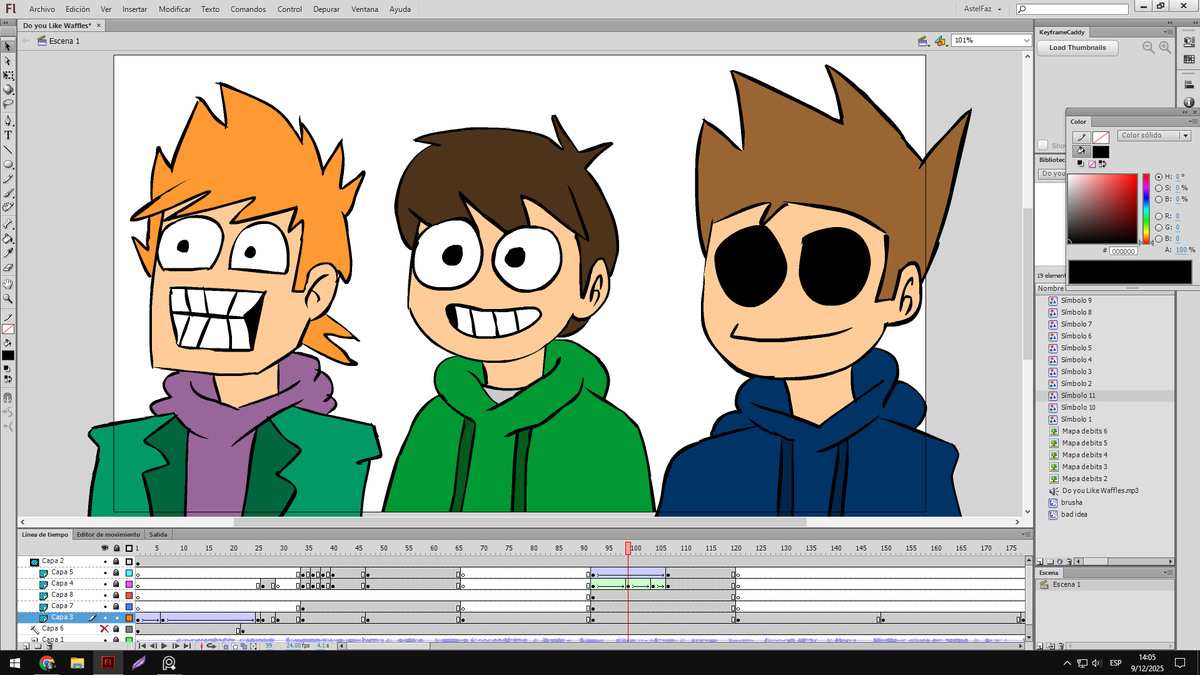The width and height of the screenshot is (1200, 675).
Task: Select the Line tool
Action: coord(9,150)
